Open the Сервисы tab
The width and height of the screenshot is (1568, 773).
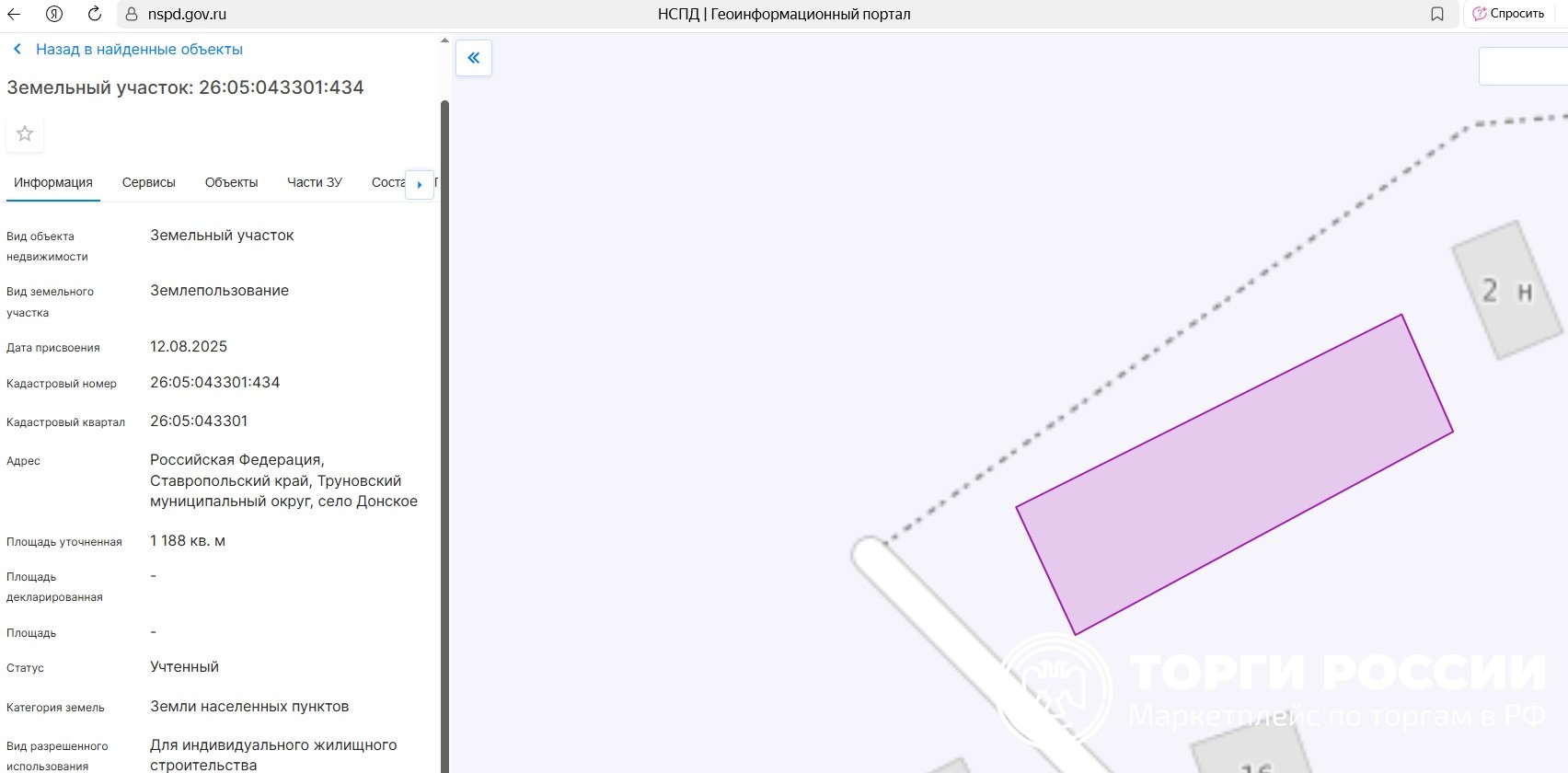[x=148, y=182]
